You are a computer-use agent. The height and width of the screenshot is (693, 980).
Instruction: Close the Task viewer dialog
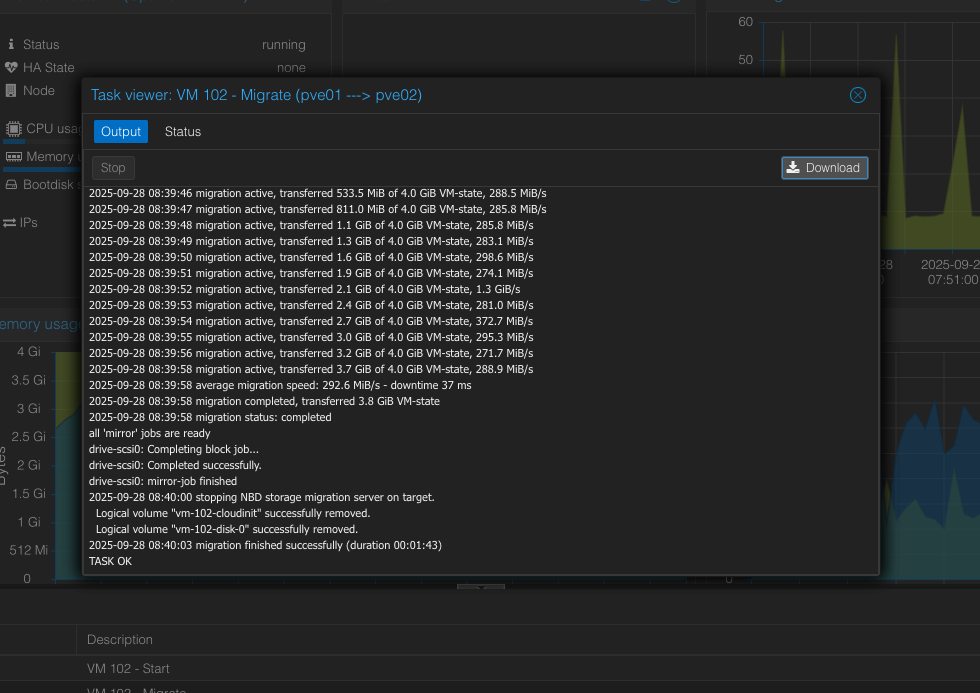point(857,95)
